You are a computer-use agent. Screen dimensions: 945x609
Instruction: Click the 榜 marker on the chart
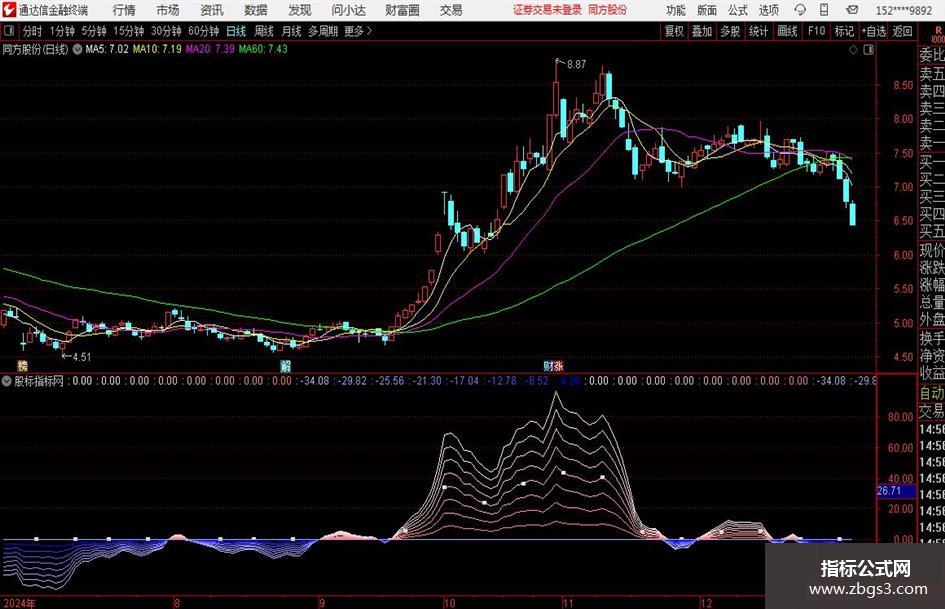point(22,365)
